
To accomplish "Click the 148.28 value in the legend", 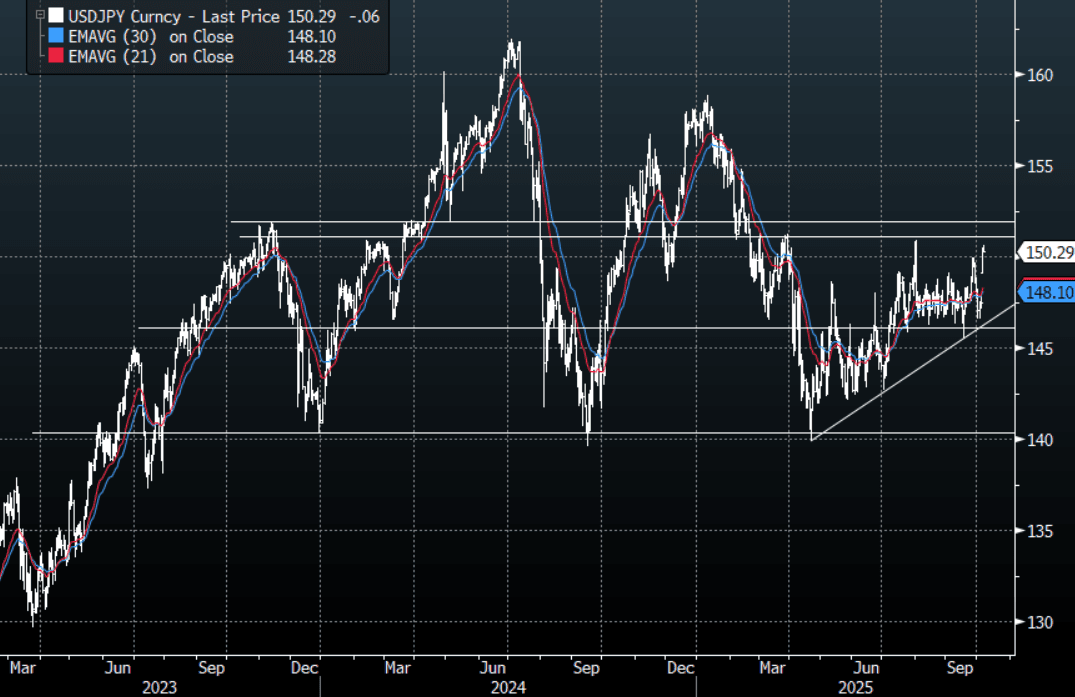I will click(309, 57).
